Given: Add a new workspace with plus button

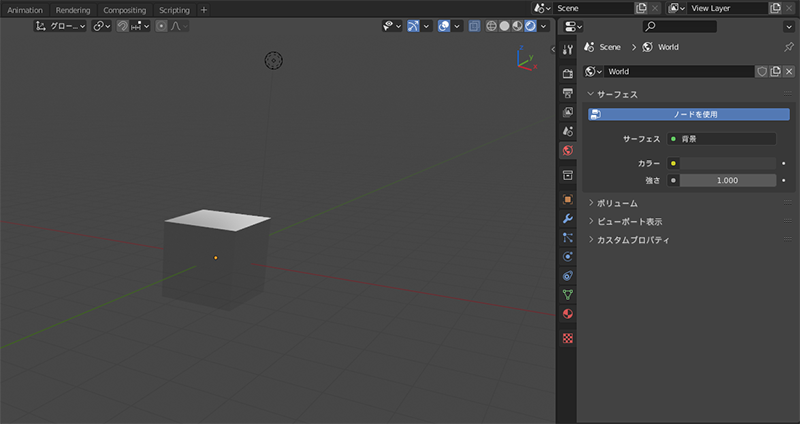Looking at the screenshot, I should 204,10.
